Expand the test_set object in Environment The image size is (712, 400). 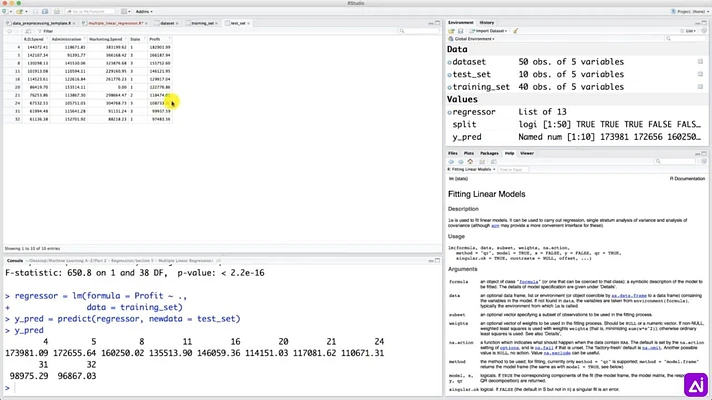pyautogui.click(x=450, y=75)
